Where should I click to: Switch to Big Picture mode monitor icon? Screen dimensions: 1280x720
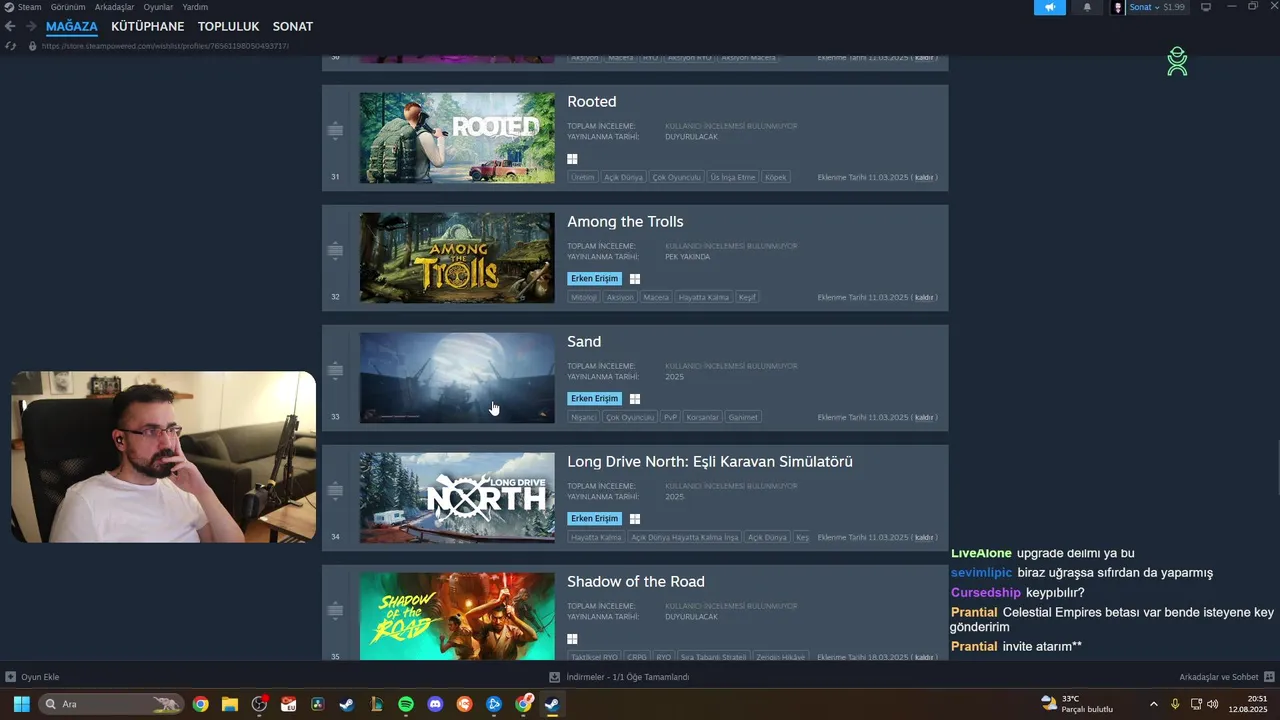click(x=1205, y=7)
